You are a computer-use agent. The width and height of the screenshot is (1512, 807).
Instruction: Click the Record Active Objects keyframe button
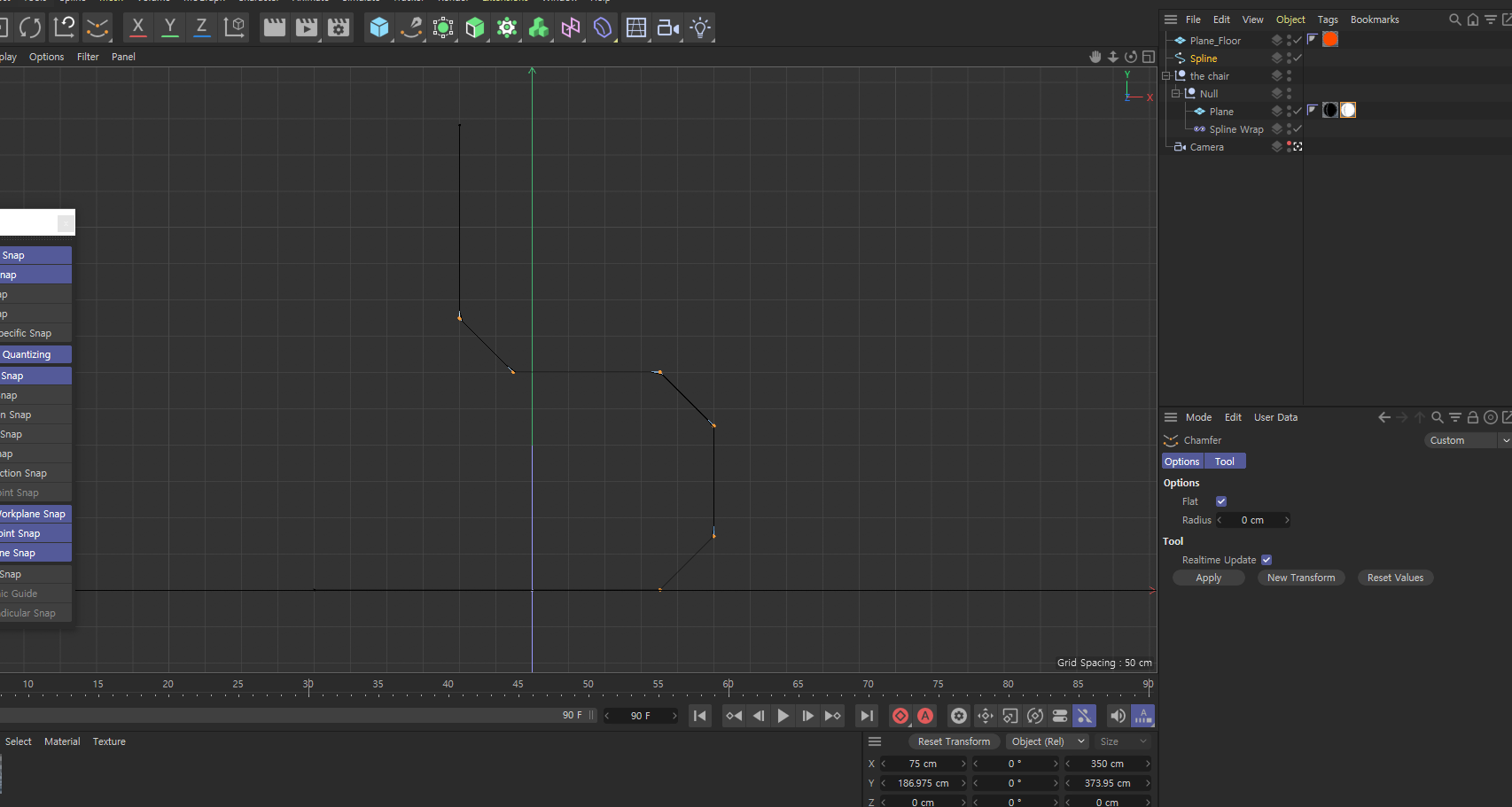900,716
